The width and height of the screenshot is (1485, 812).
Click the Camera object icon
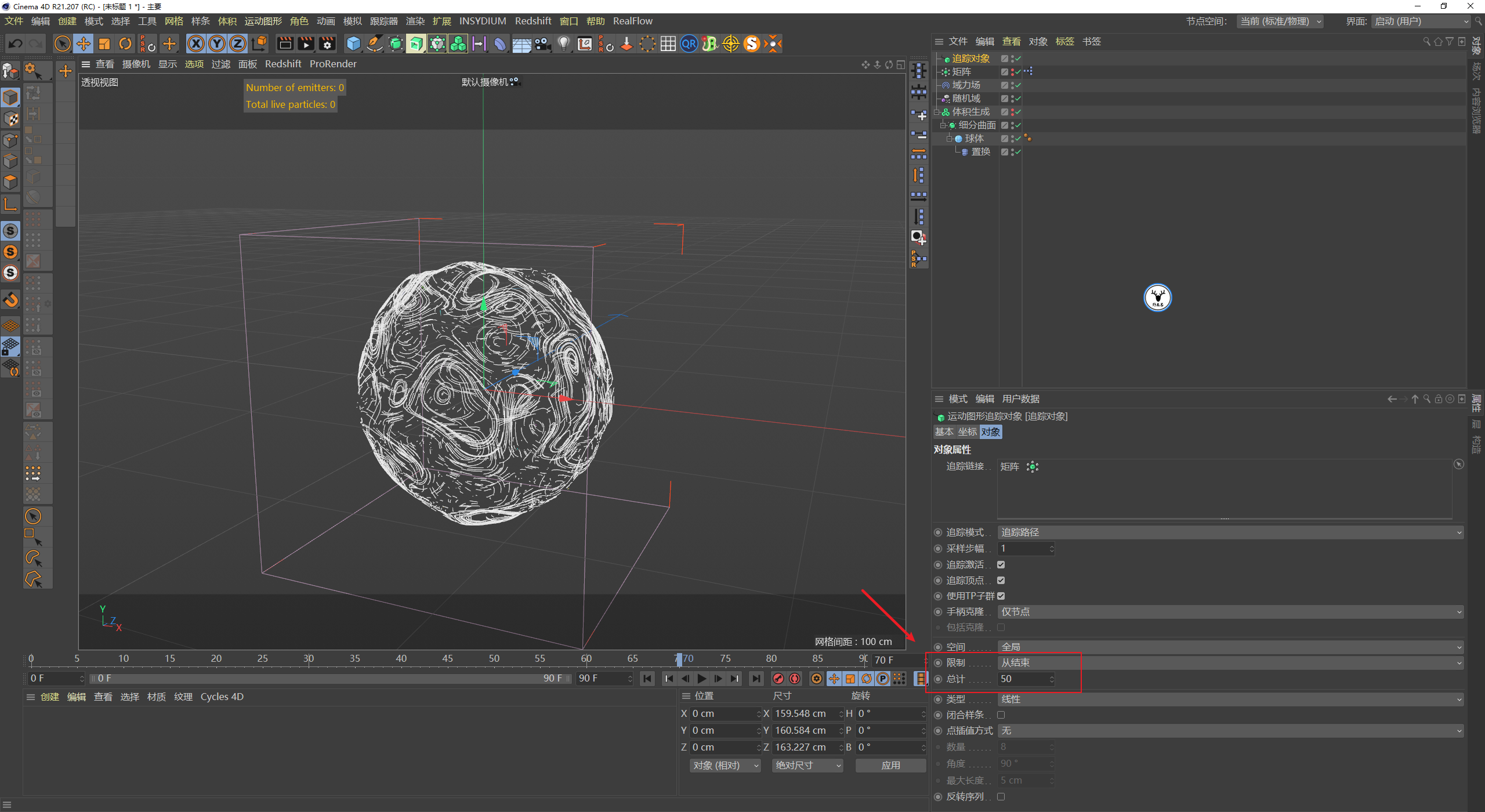coord(543,43)
